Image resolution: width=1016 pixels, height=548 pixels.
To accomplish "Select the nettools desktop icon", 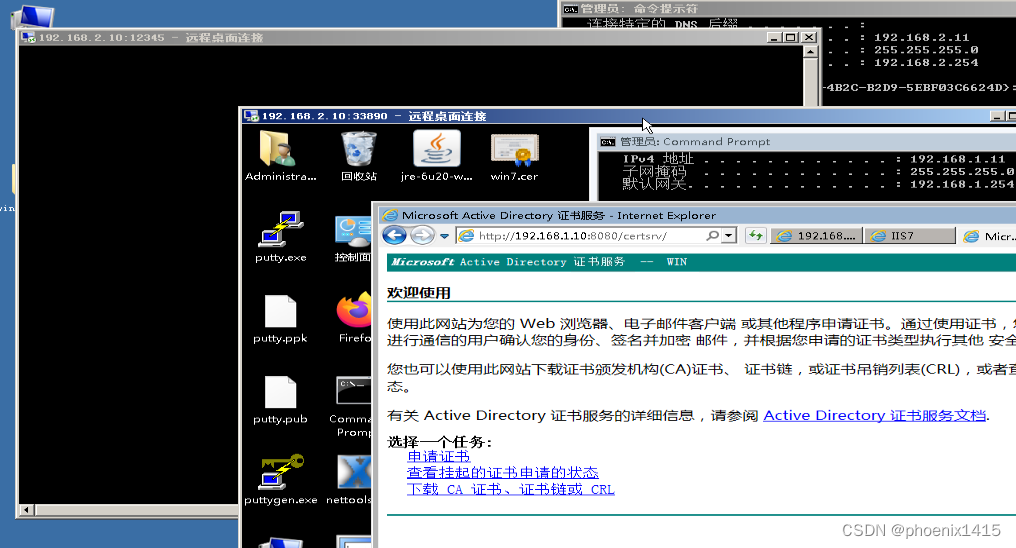I will click(351, 479).
